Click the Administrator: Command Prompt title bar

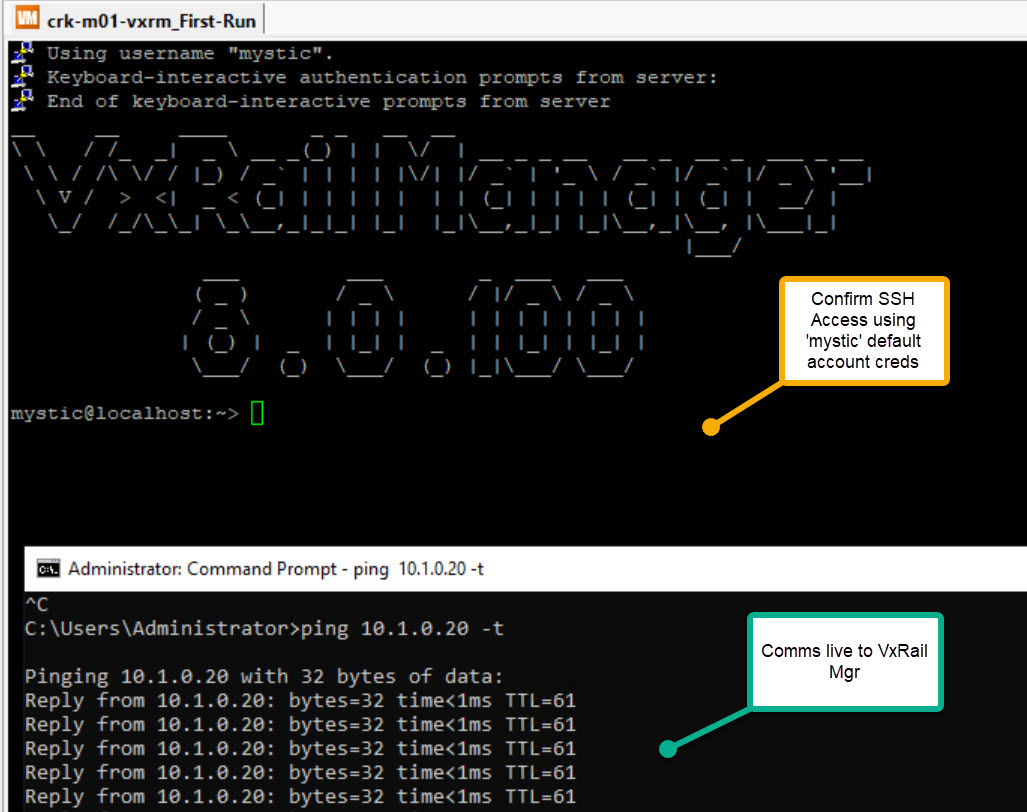275,569
